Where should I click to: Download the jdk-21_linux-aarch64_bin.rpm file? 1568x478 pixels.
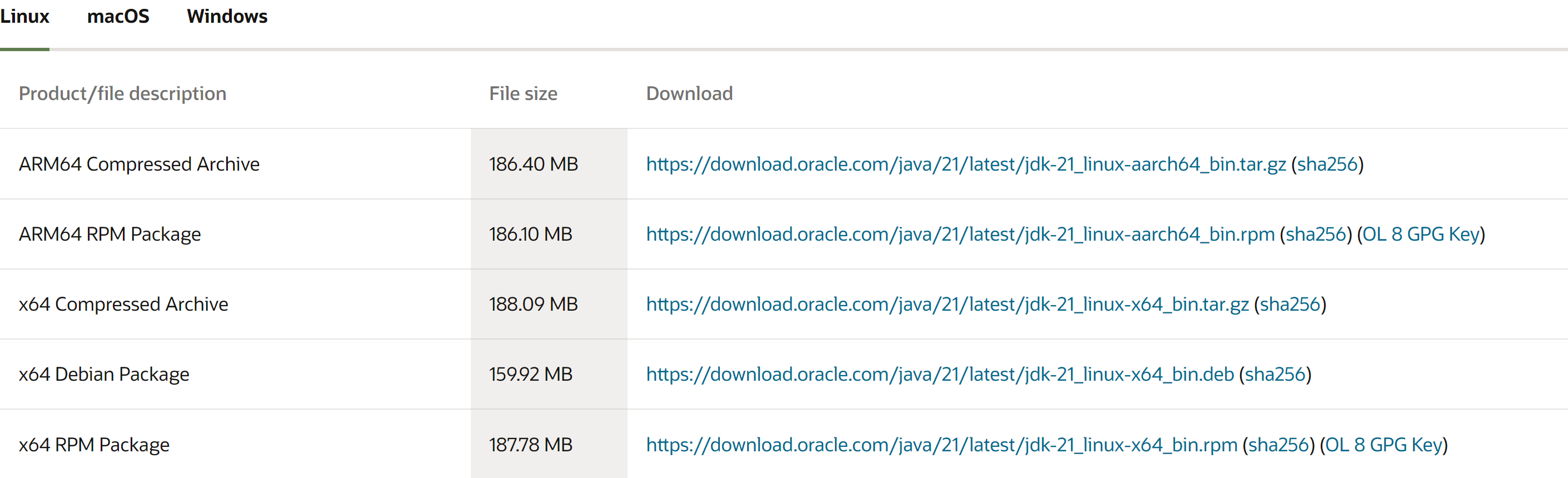click(960, 235)
